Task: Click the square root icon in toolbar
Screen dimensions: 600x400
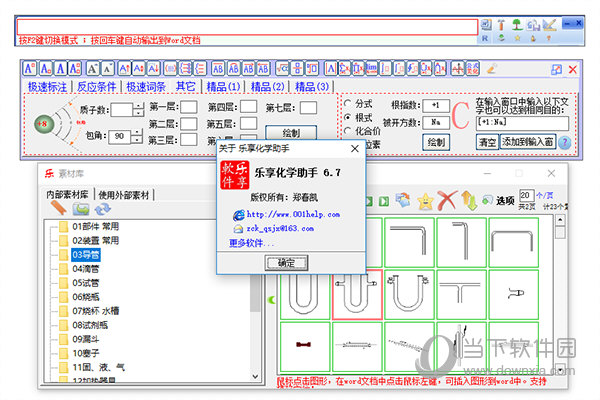Action: (x=283, y=69)
